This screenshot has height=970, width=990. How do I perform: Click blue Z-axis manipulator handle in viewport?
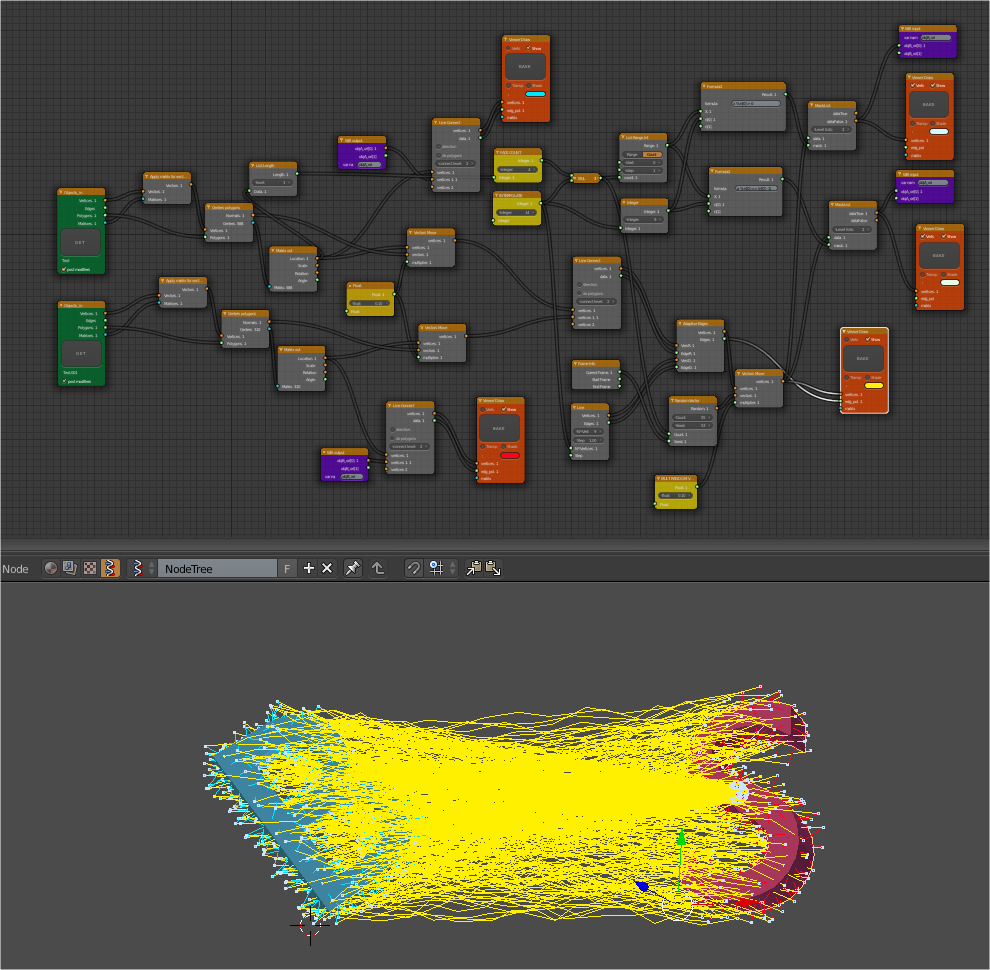(642, 886)
